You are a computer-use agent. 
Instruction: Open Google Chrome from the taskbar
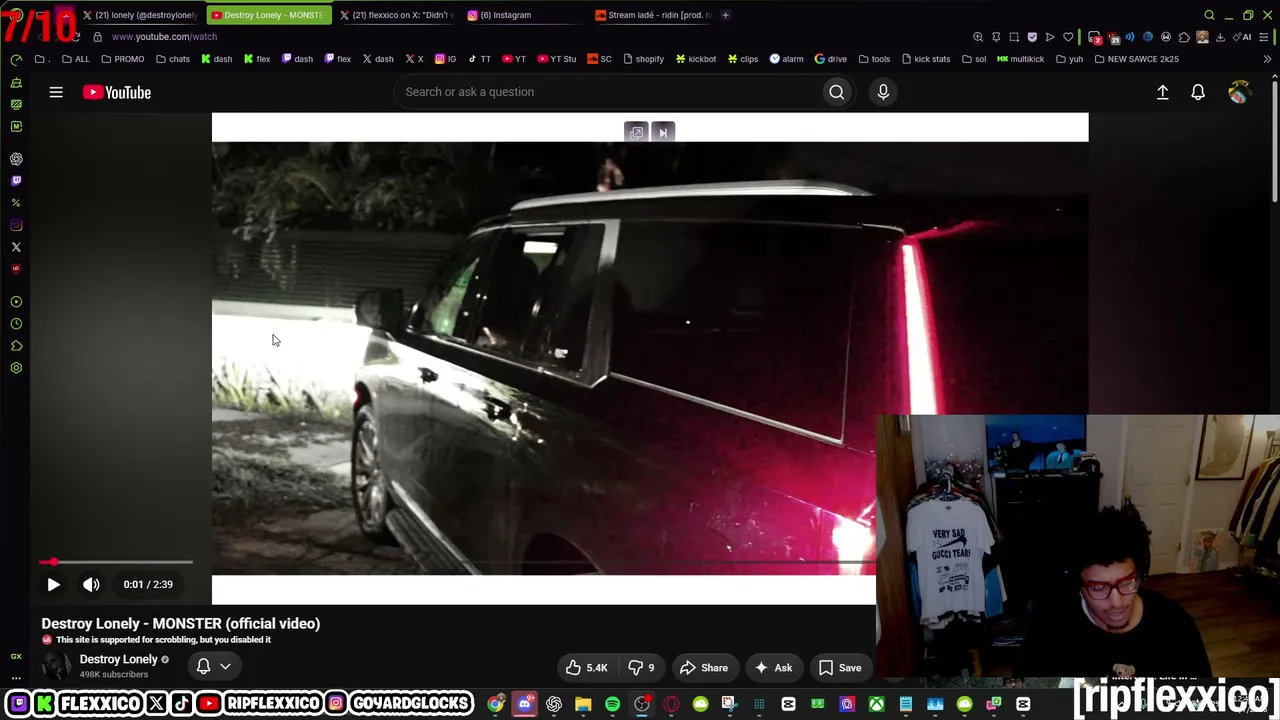[496, 704]
